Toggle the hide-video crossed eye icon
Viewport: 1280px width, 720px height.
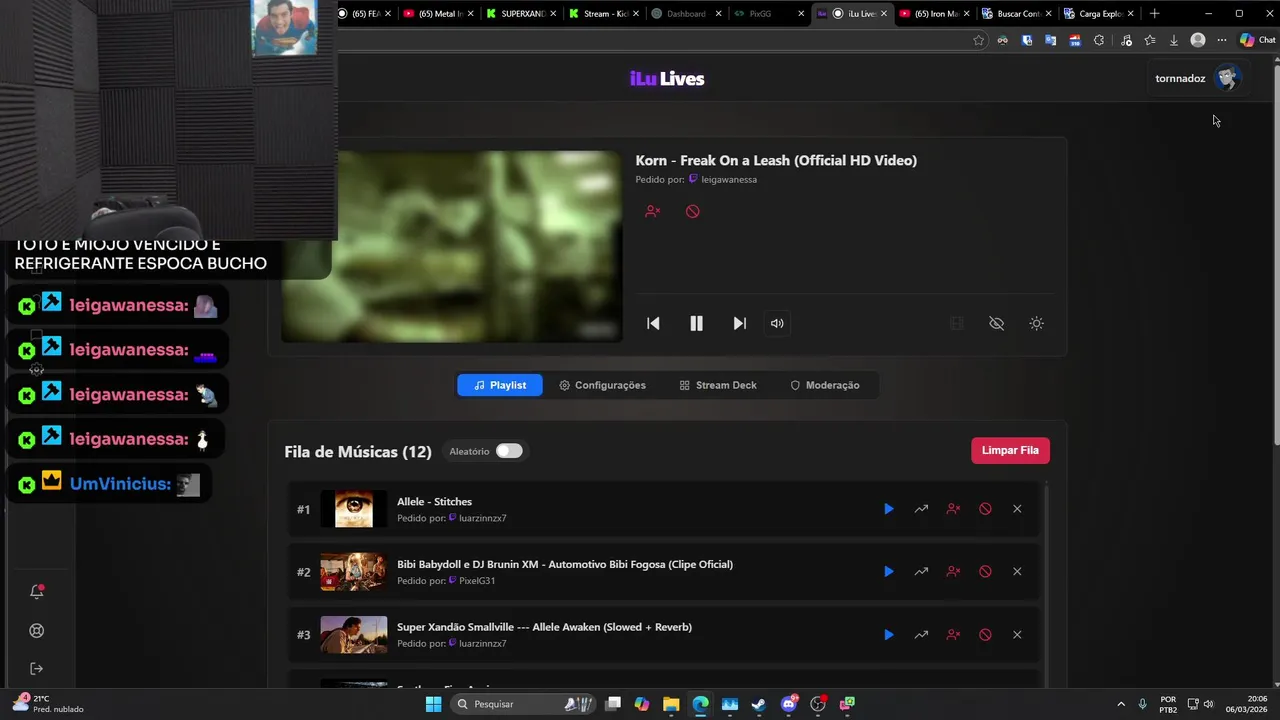point(996,323)
